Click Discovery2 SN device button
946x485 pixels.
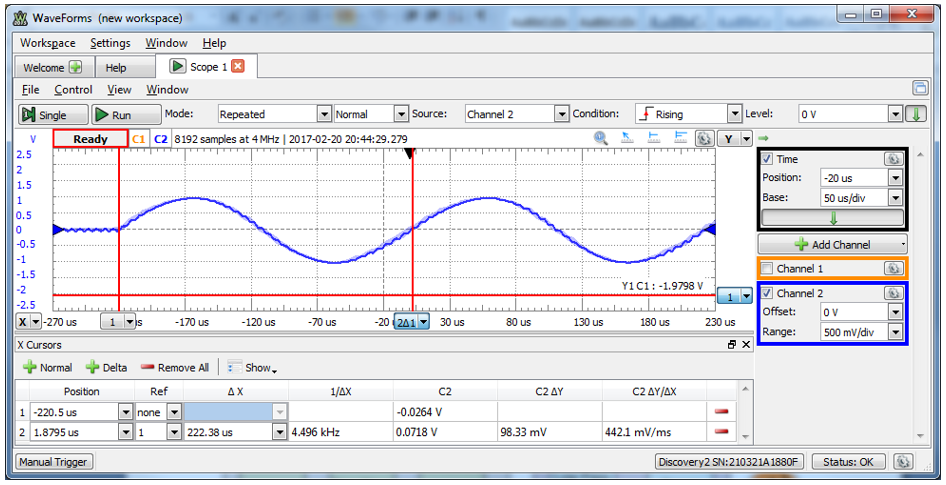click(729, 462)
